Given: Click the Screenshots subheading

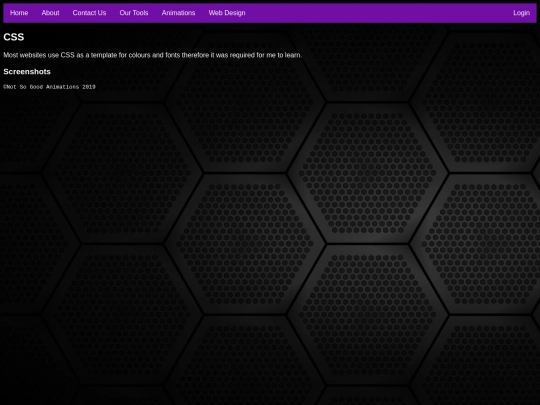Looking at the screenshot, I should coord(27,72).
